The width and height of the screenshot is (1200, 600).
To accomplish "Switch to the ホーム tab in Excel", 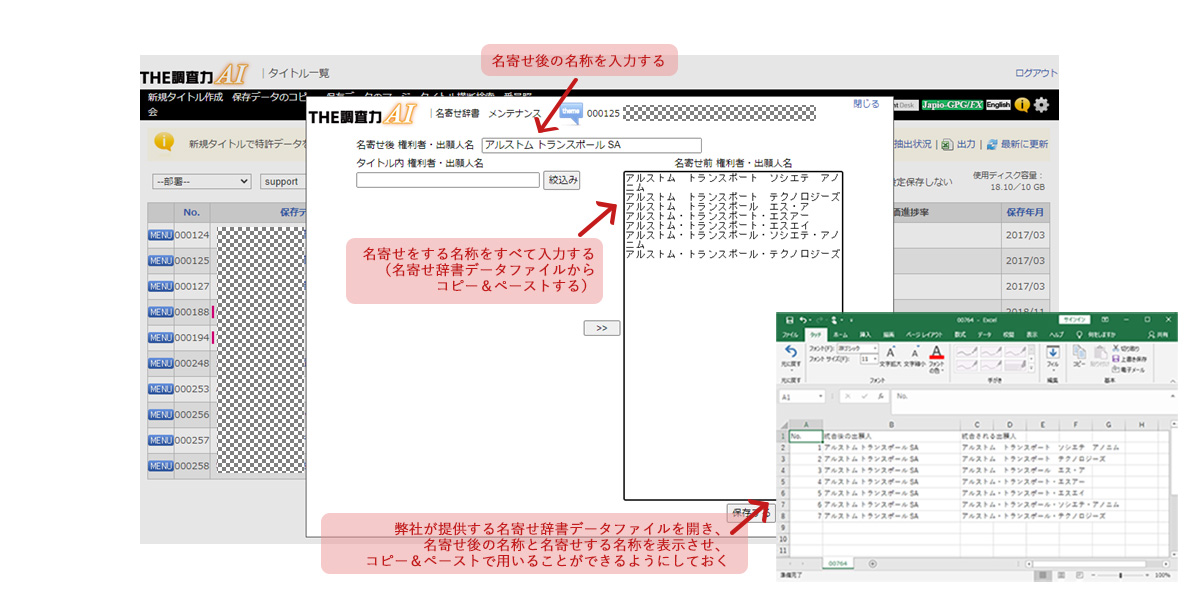I will (x=840, y=335).
